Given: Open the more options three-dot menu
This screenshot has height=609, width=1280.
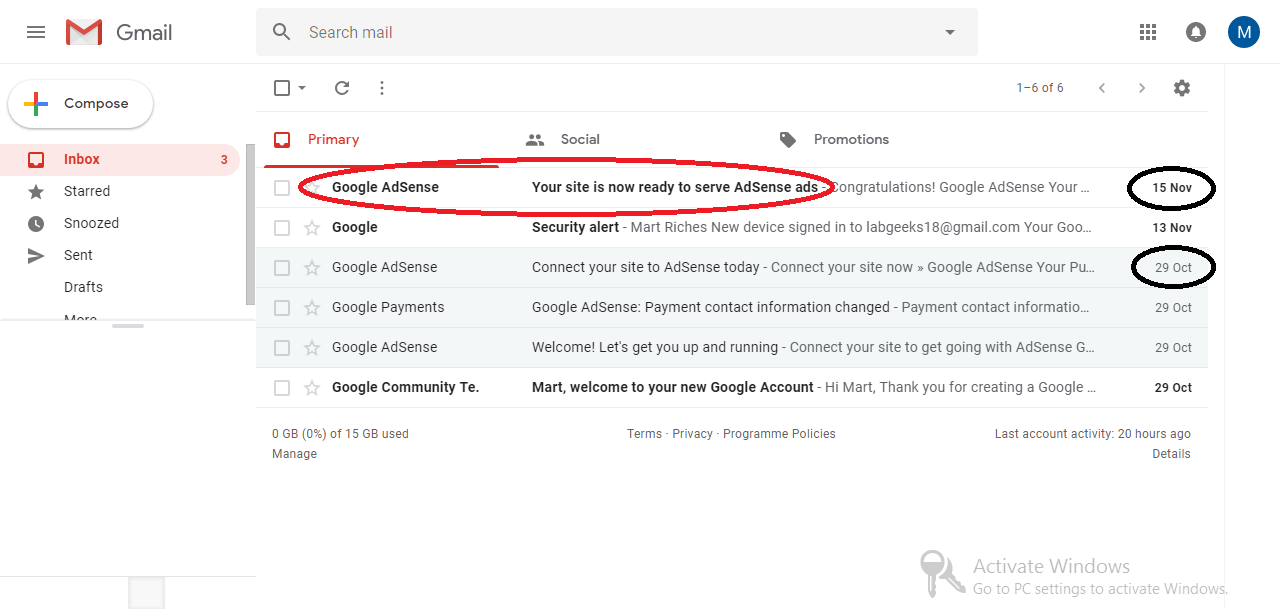Looking at the screenshot, I should click(x=382, y=88).
